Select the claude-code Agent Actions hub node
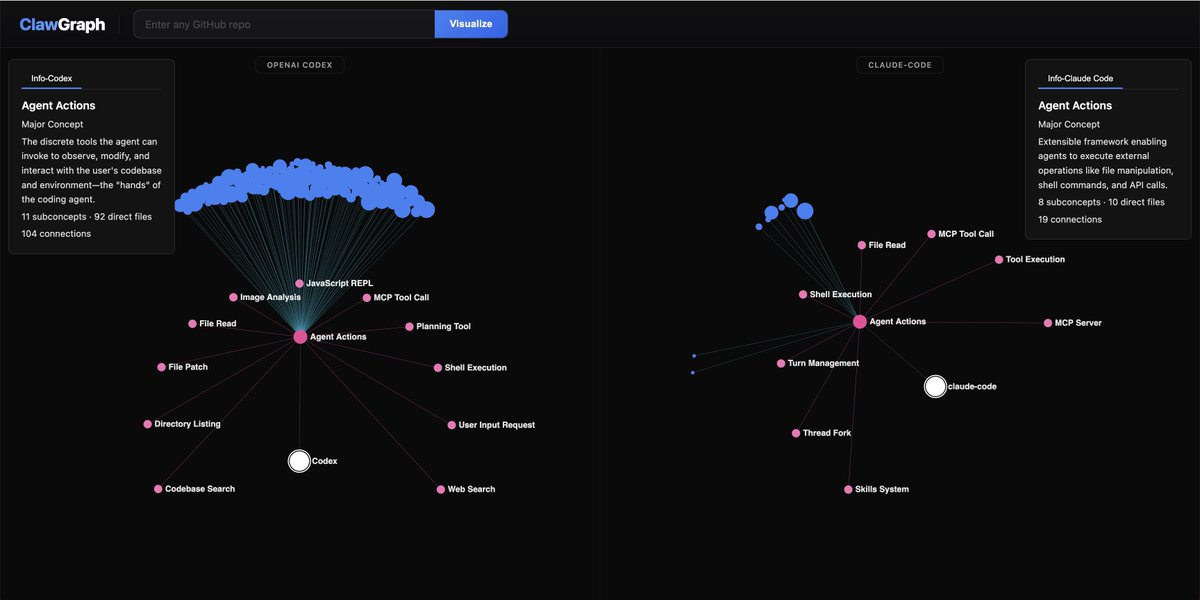 pos(859,322)
